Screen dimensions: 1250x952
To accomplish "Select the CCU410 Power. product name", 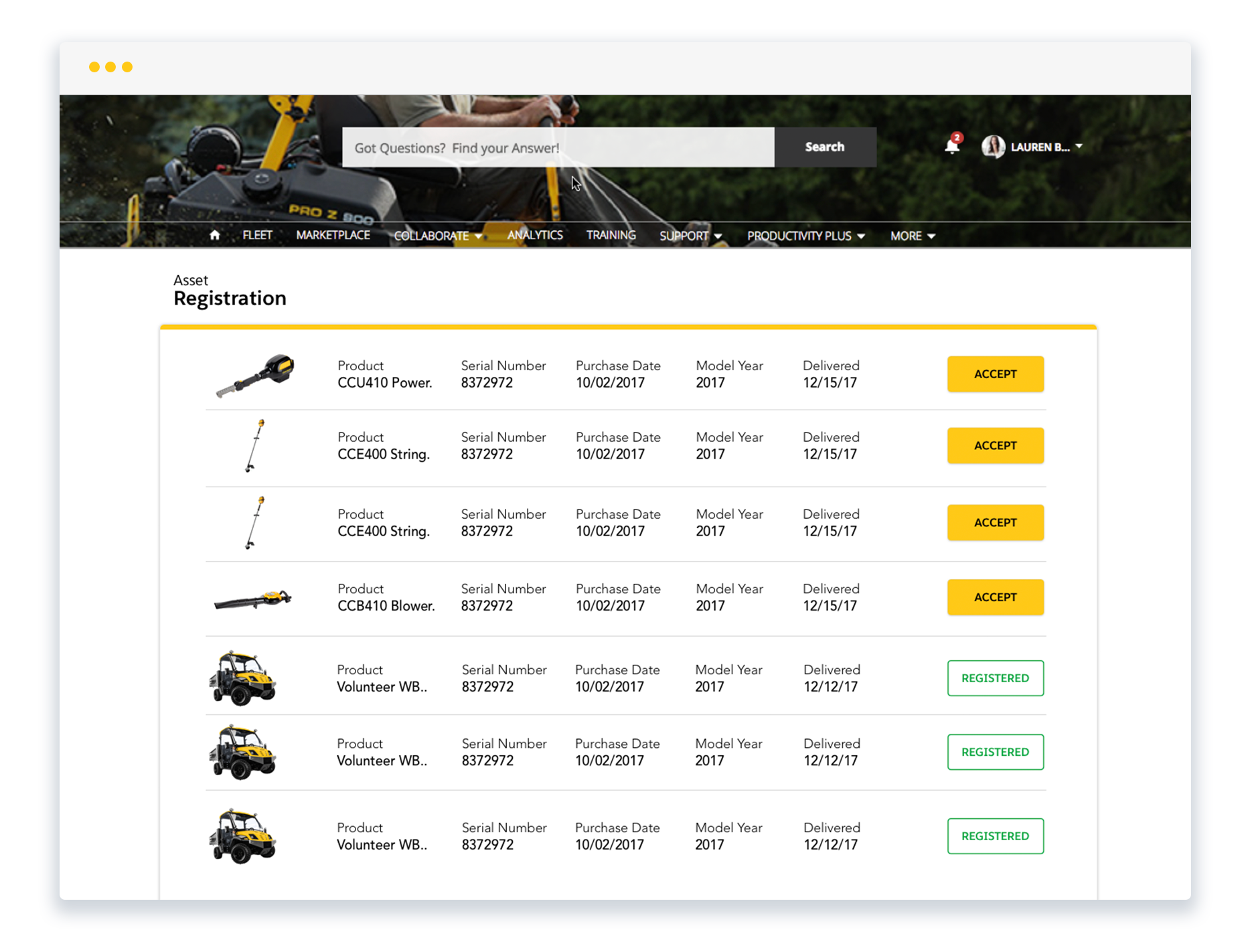I will pyautogui.click(x=385, y=383).
